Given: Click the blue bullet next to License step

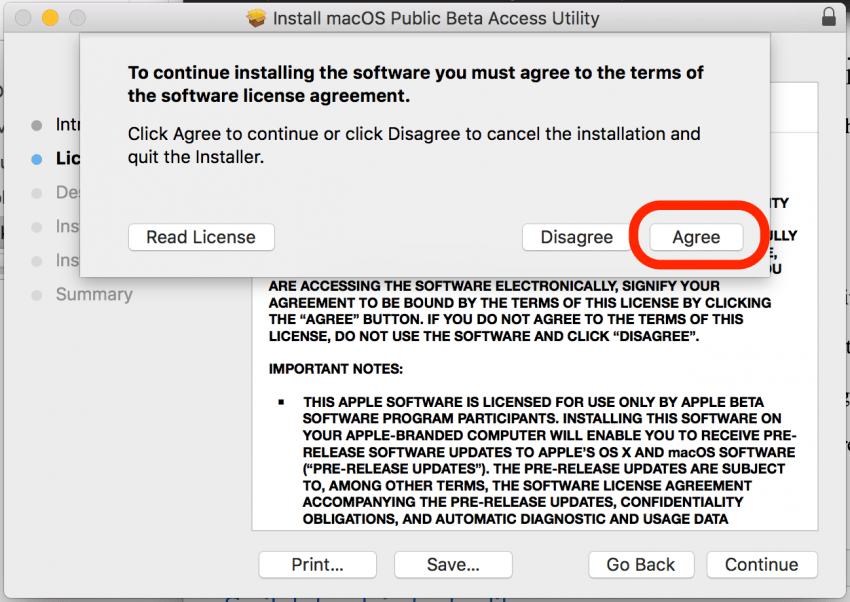Looking at the screenshot, I should point(38,158).
